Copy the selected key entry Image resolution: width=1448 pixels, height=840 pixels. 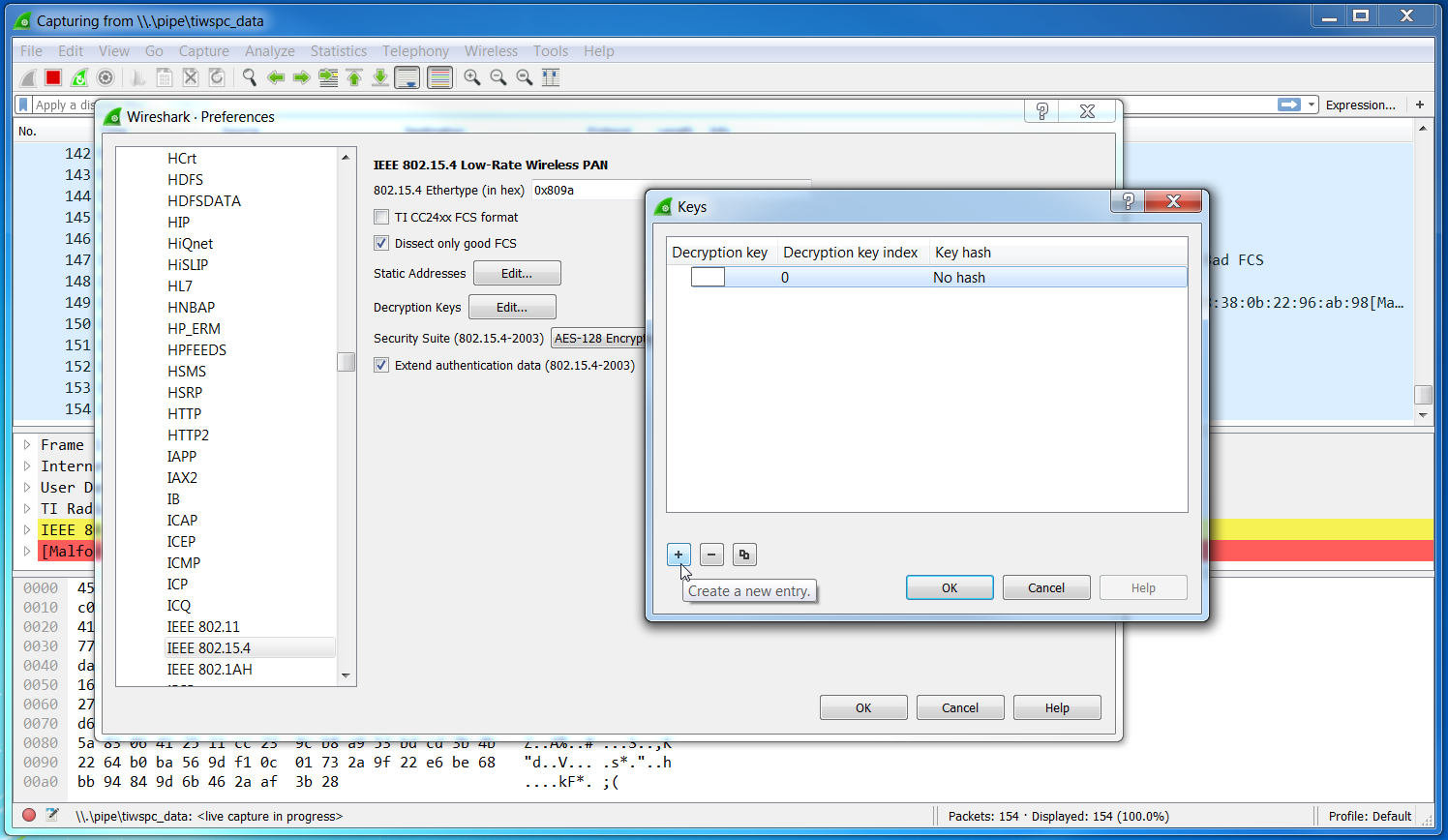click(x=744, y=555)
